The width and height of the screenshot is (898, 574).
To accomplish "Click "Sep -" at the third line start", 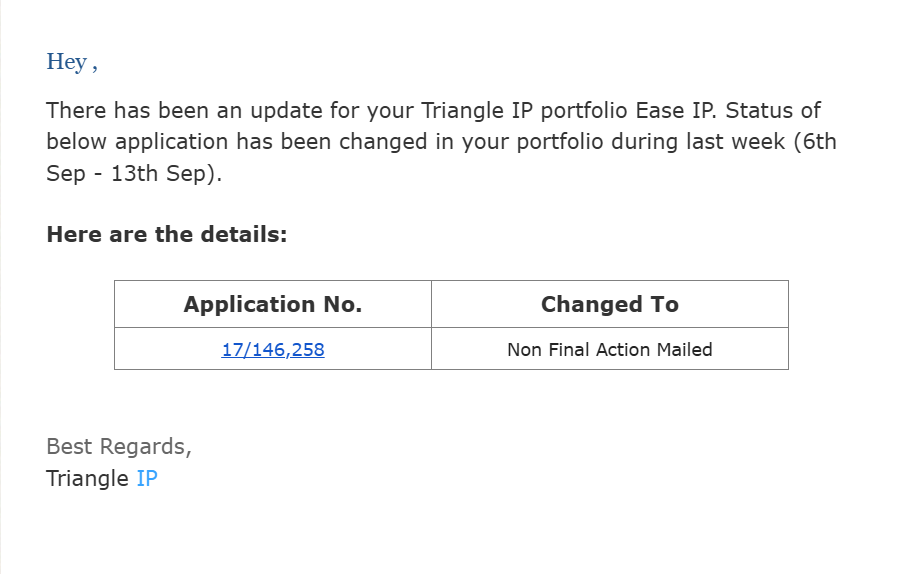I will point(72,171).
